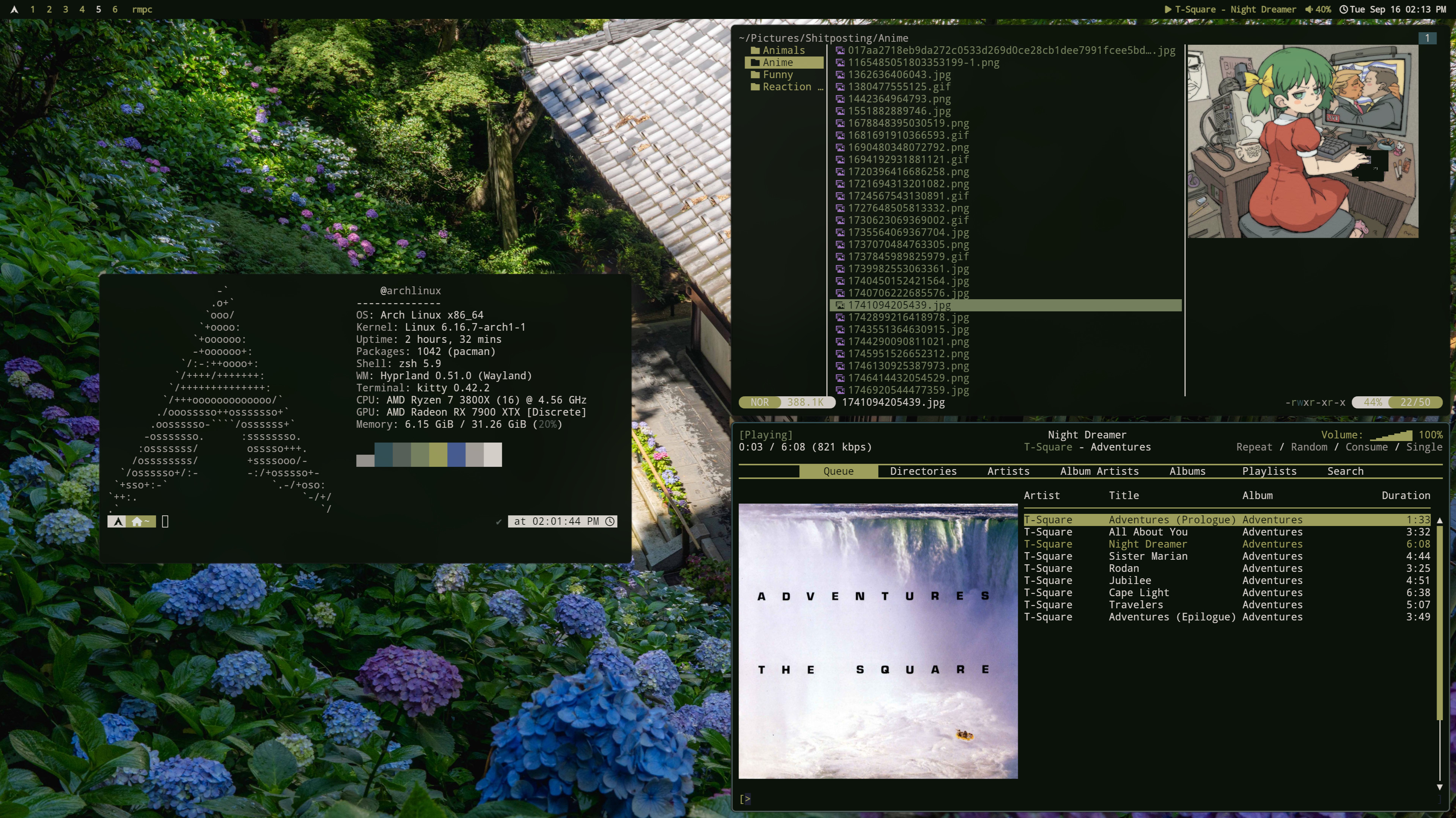Open the Queue tab in rmpc
The image size is (1456, 818).
point(838,471)
